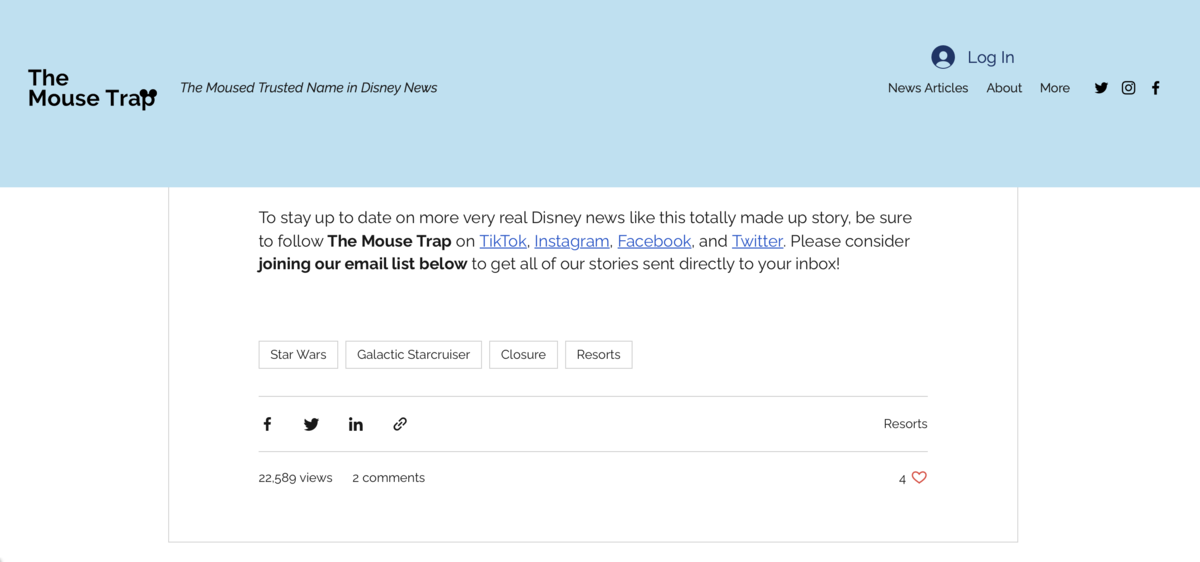Share article via LinkedIn icon

coord(355,424)
